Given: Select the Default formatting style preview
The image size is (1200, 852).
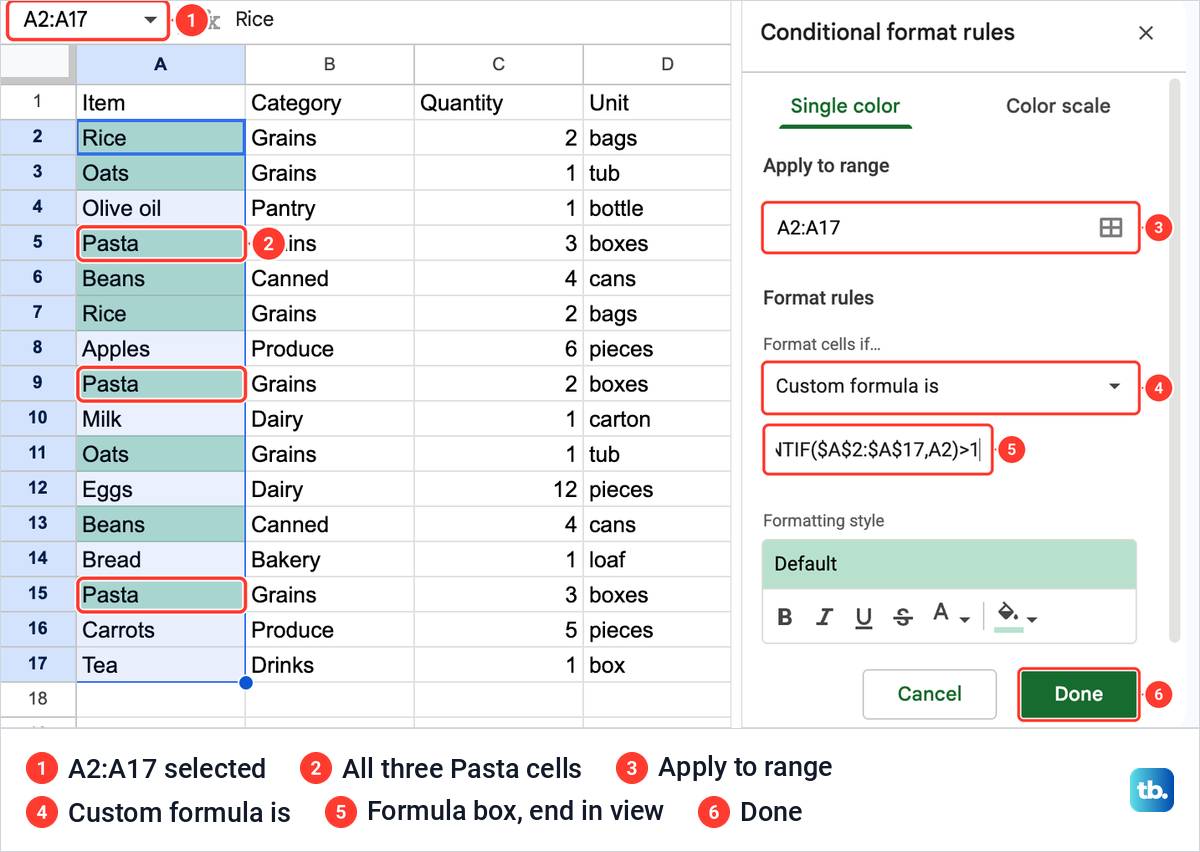Looking at the screenshot, I should pyautogui.click(x=949, y=564).
